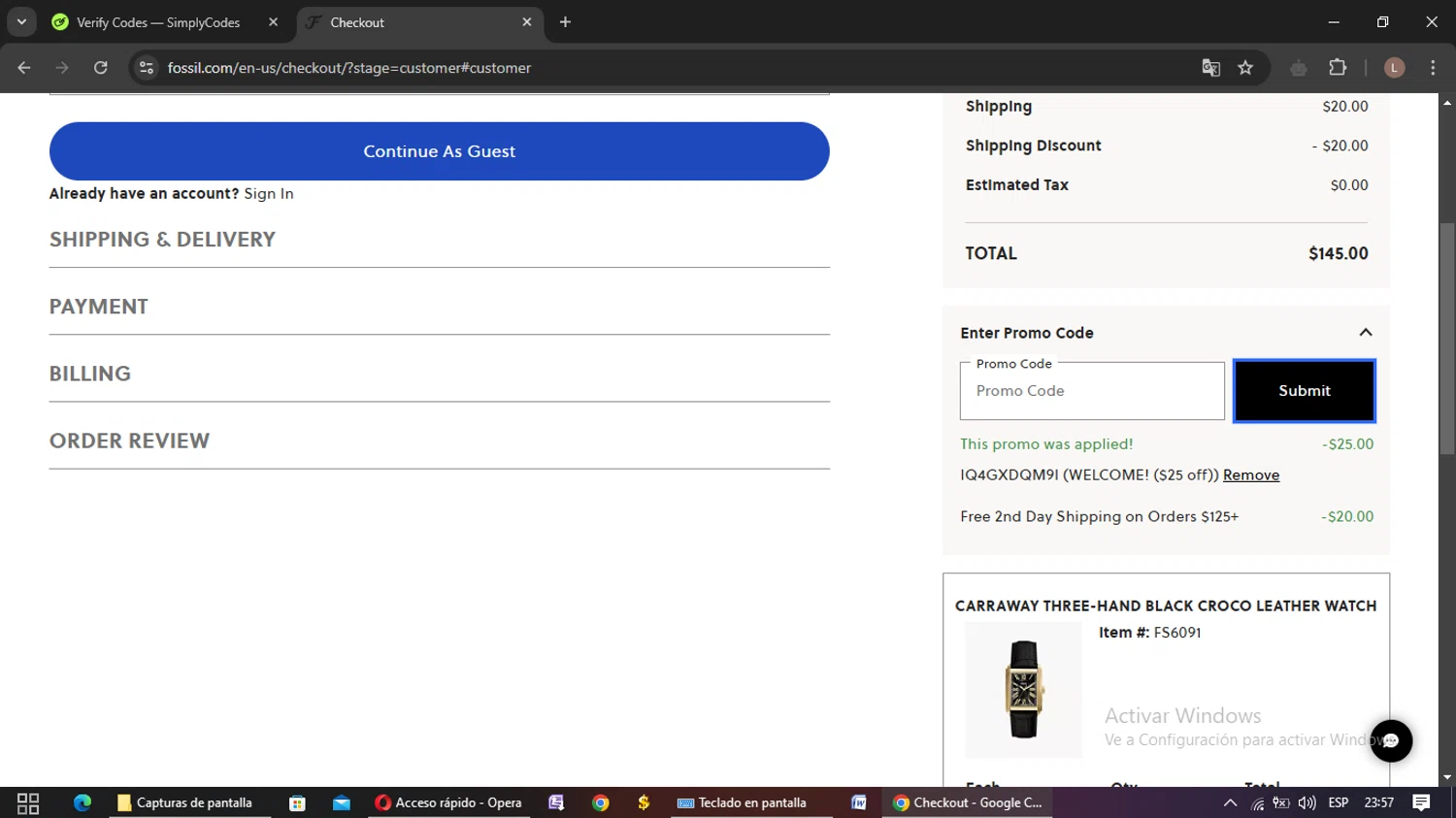Open the tab search dropdown arrow
Screen dimensions: 1456x818
21,21
